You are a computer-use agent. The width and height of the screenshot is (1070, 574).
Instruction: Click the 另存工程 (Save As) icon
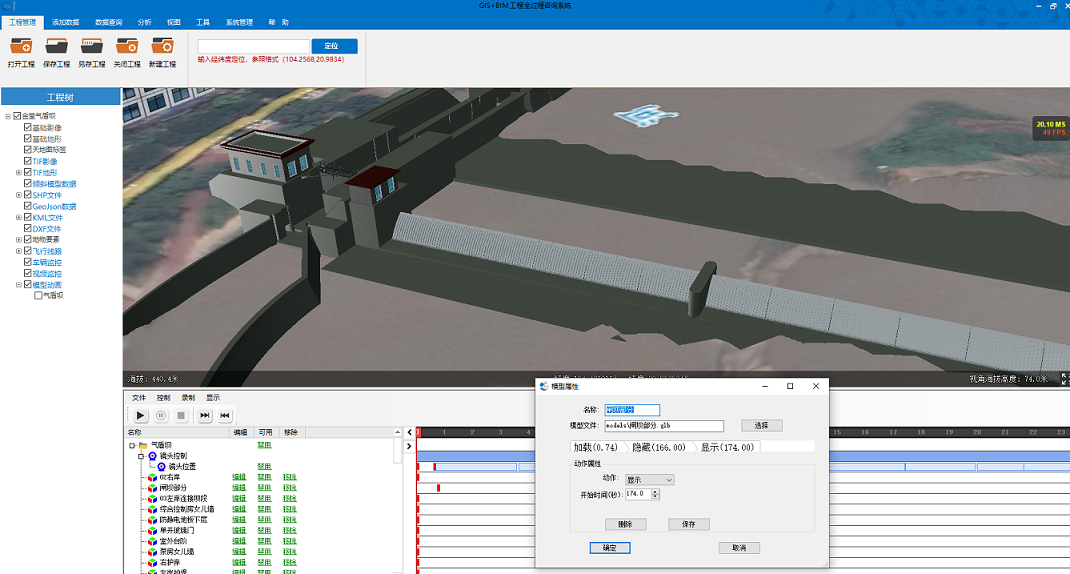(92, 46)
